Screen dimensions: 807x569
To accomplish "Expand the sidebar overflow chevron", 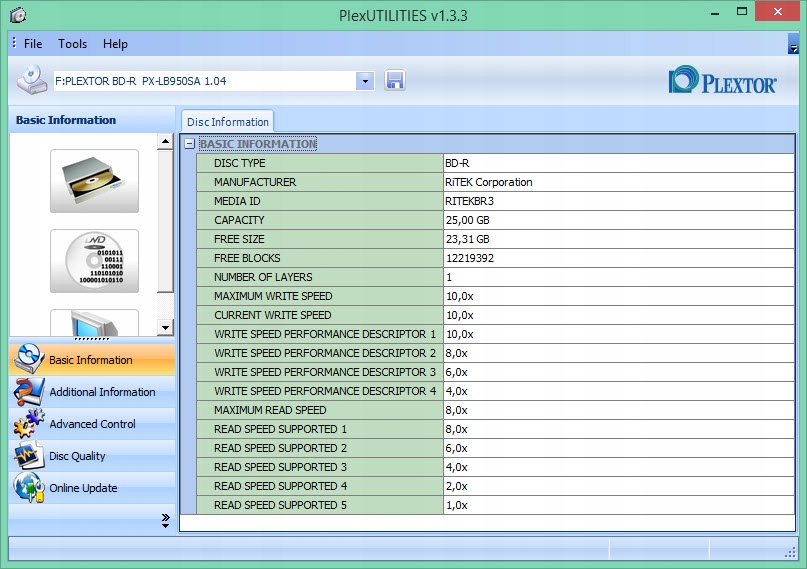I will pyautogui.click(x=165, y=519).
